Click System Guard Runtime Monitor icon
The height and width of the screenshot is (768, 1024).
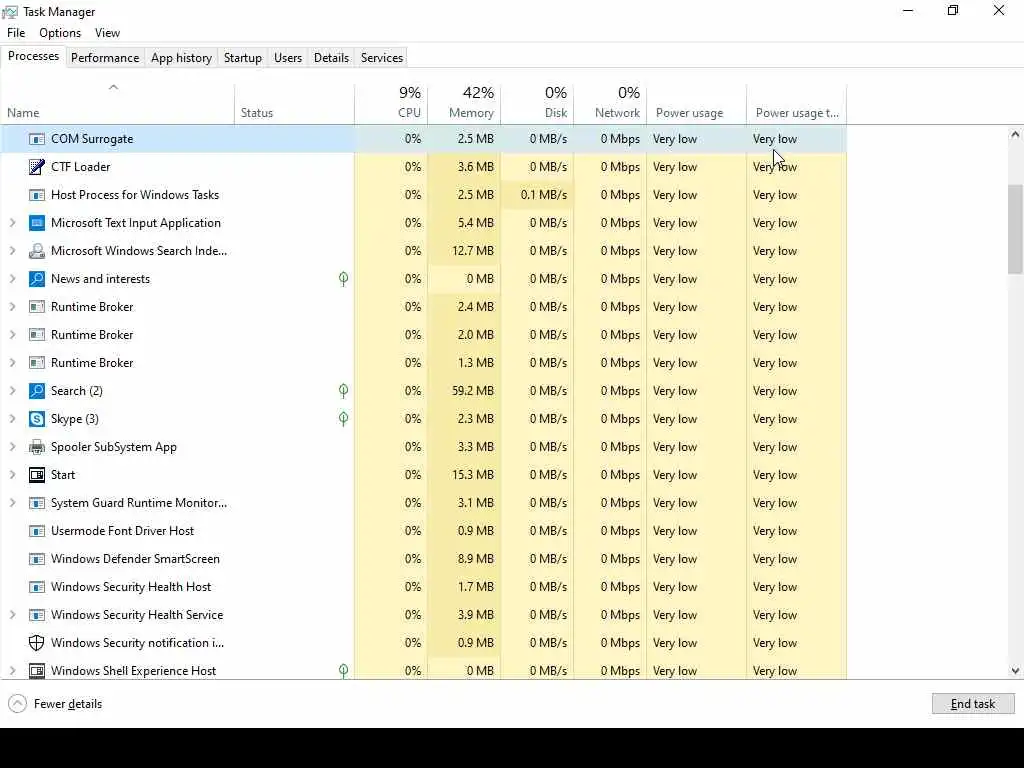click(x=37, y=504)
